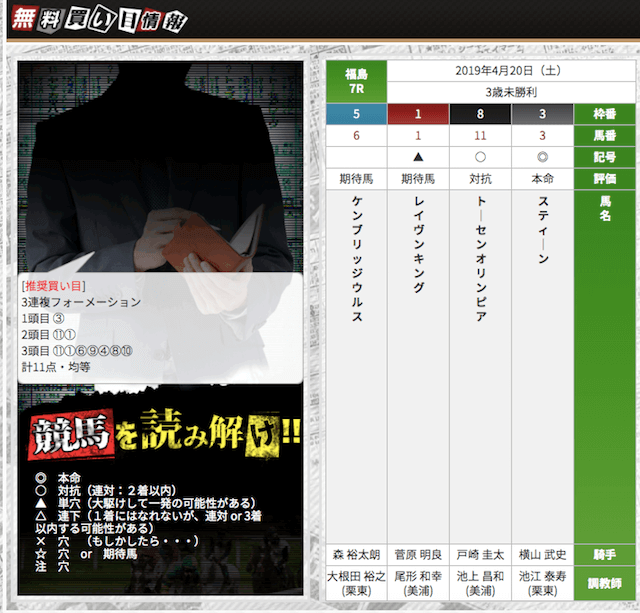Click the gray frame number 3 cell
This screenshot has height=613, width=640.
coord(542,114)
